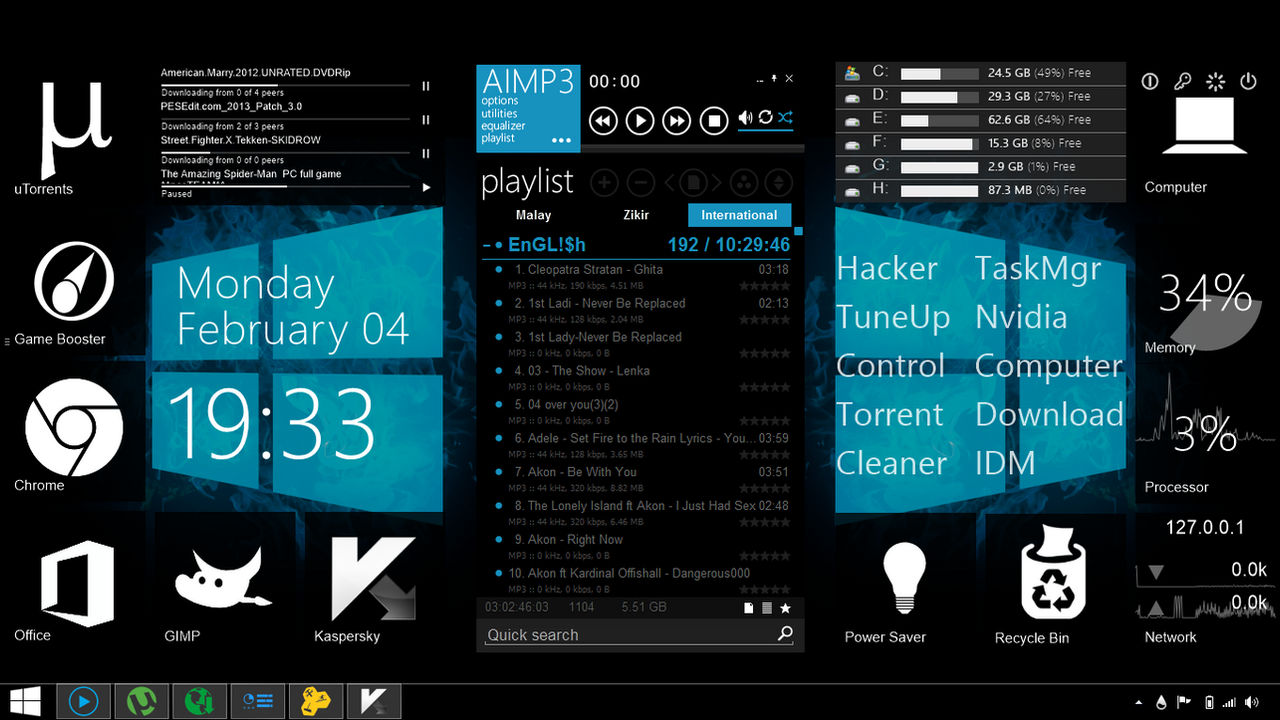1280x720 pixels.
Task: Click the playlist add (plus) button
Action: pos(605,183)
